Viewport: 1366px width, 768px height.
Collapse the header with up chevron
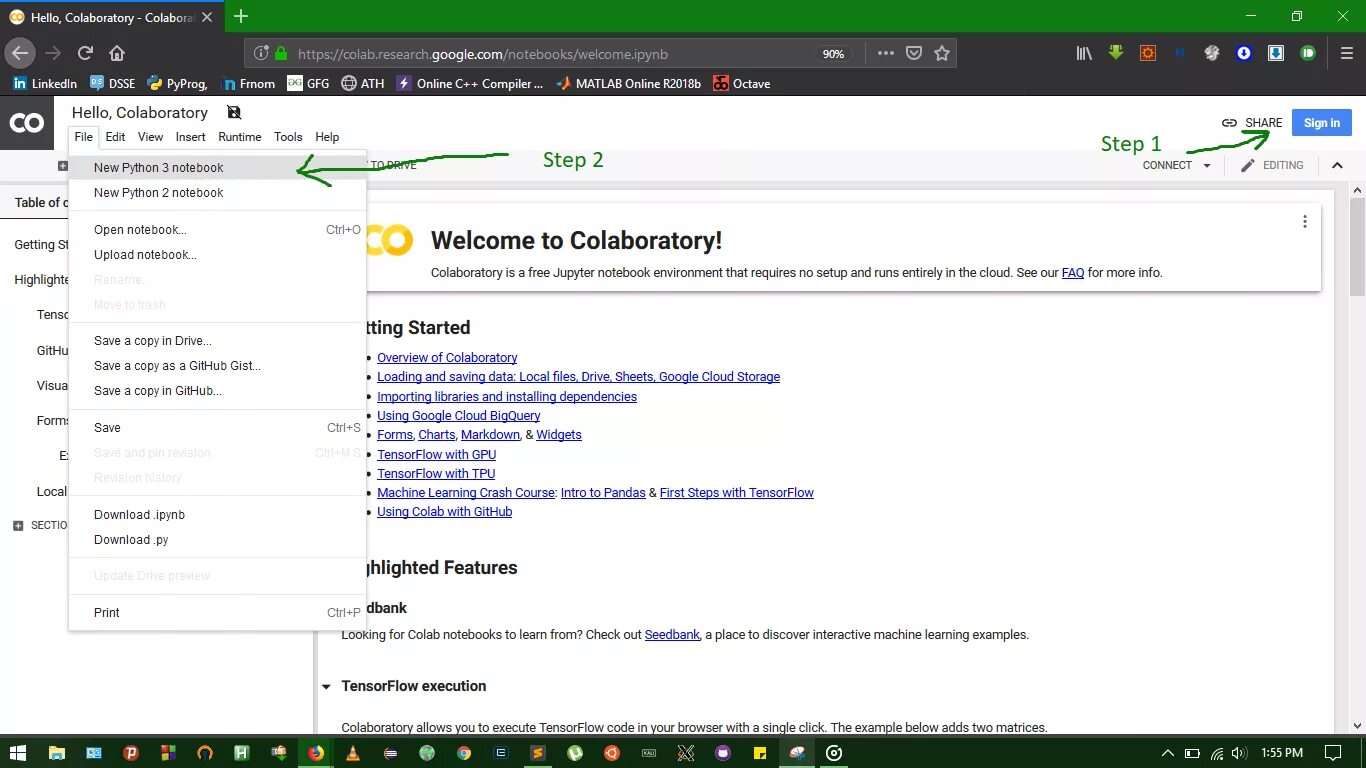pyautogui.click(x=1337, y=165)
